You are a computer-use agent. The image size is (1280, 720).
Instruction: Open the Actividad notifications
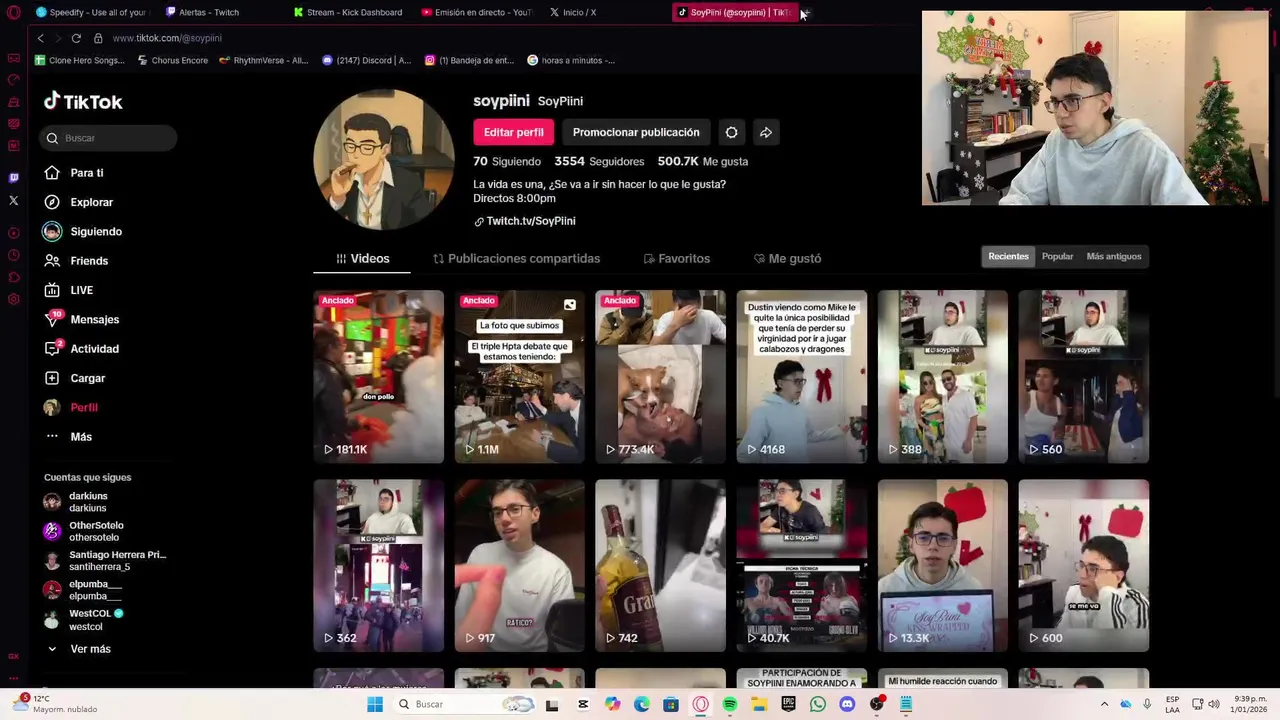82,349
